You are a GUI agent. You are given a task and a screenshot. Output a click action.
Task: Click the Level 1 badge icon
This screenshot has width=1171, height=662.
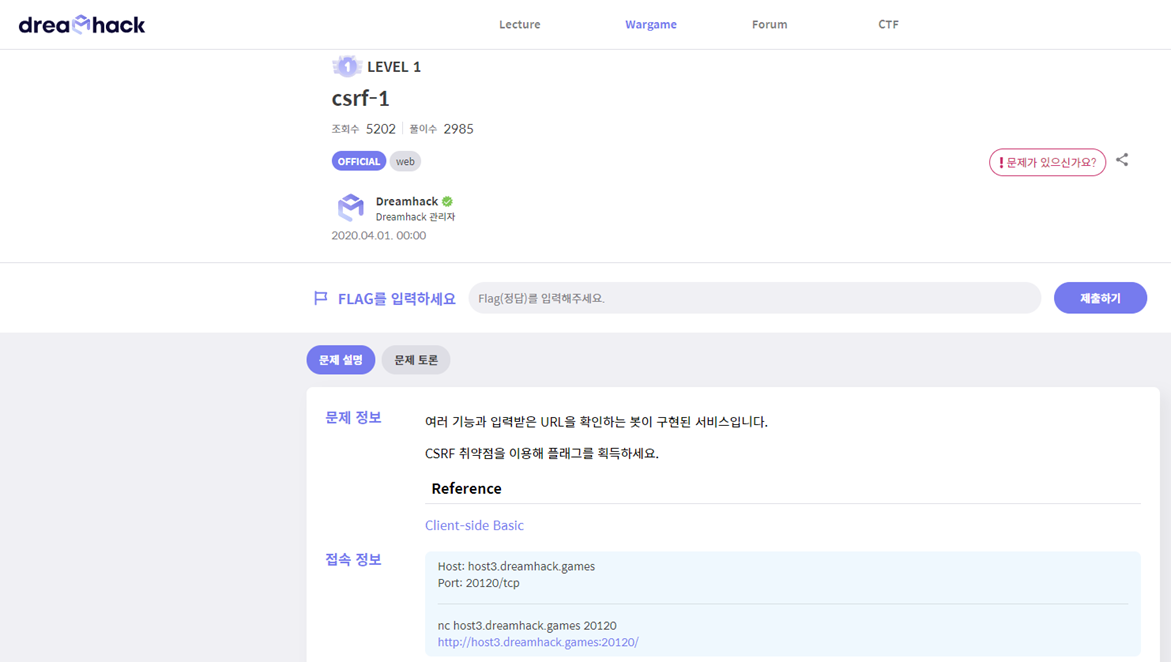[x=347, y=66]
